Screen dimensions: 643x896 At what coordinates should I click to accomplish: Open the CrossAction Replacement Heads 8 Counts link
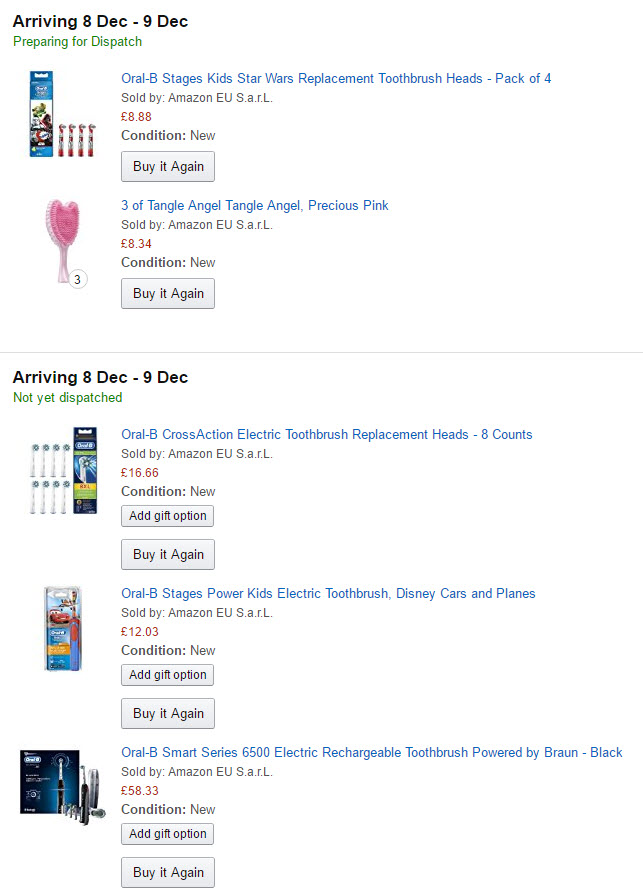tap(326, 434)
